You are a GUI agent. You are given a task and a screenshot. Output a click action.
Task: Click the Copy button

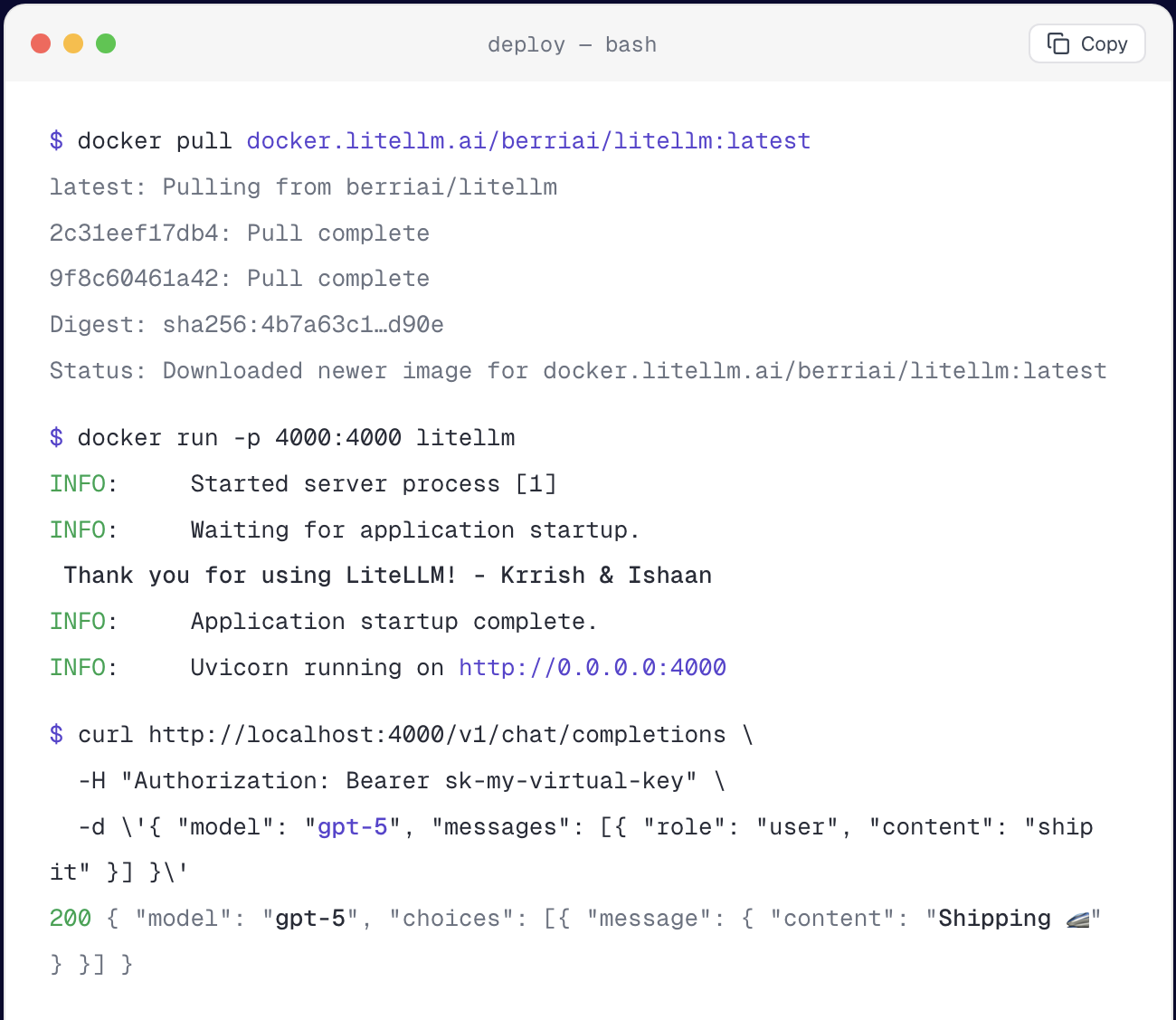(x=1086, y=43)
